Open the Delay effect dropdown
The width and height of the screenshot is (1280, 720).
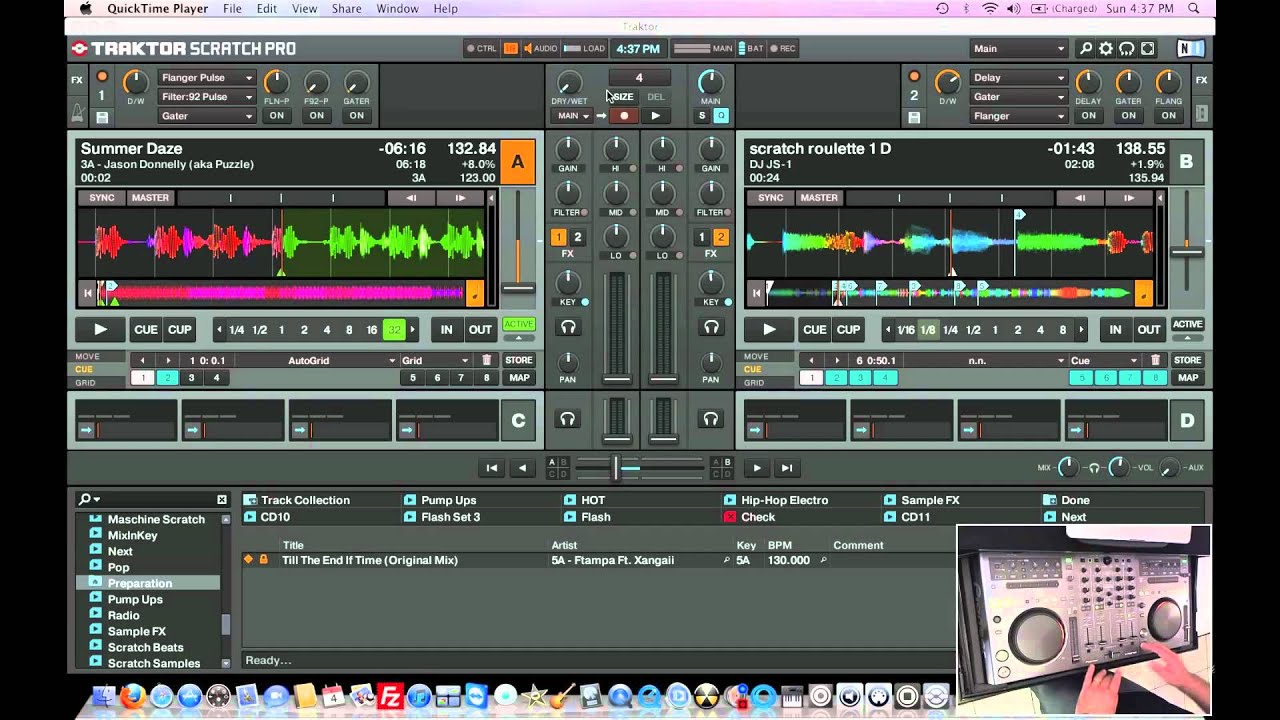pos(1019,78)
